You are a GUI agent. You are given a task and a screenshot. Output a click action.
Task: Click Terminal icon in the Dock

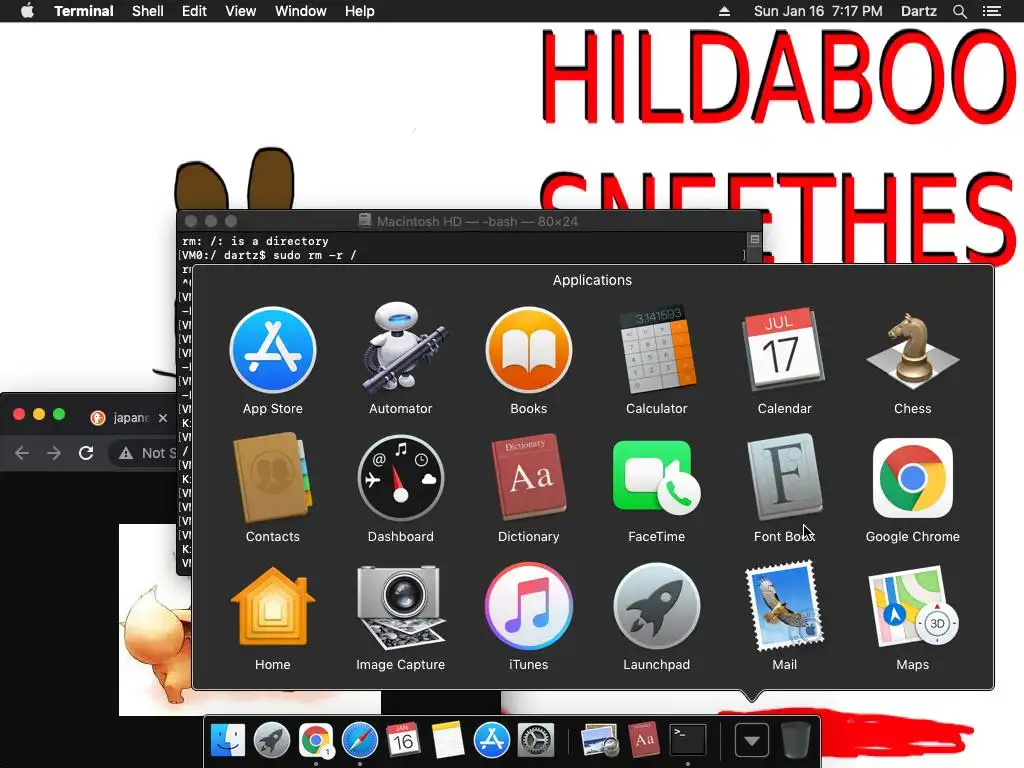688,741
